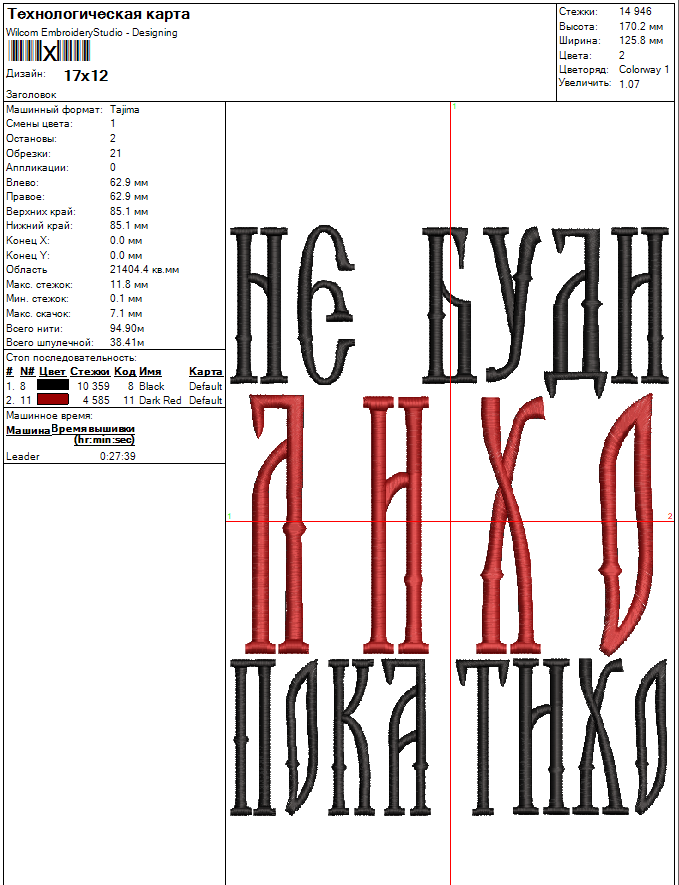Click the 'Заголовок' field label
The image size is (679, 885).
click(x=31, y=94)
